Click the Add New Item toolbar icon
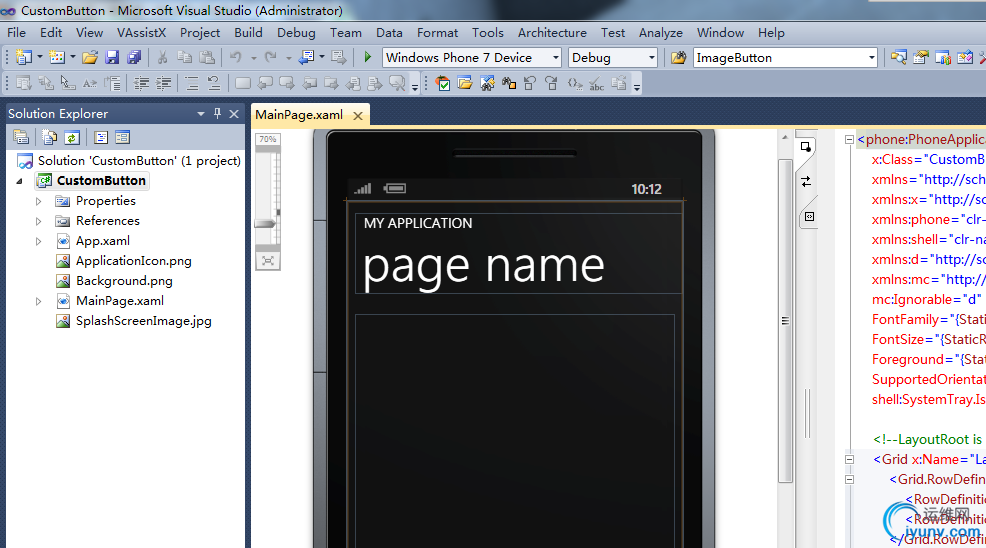Image resolution: width=986 pixels, height=548 pixels. [x=57, y=57]
